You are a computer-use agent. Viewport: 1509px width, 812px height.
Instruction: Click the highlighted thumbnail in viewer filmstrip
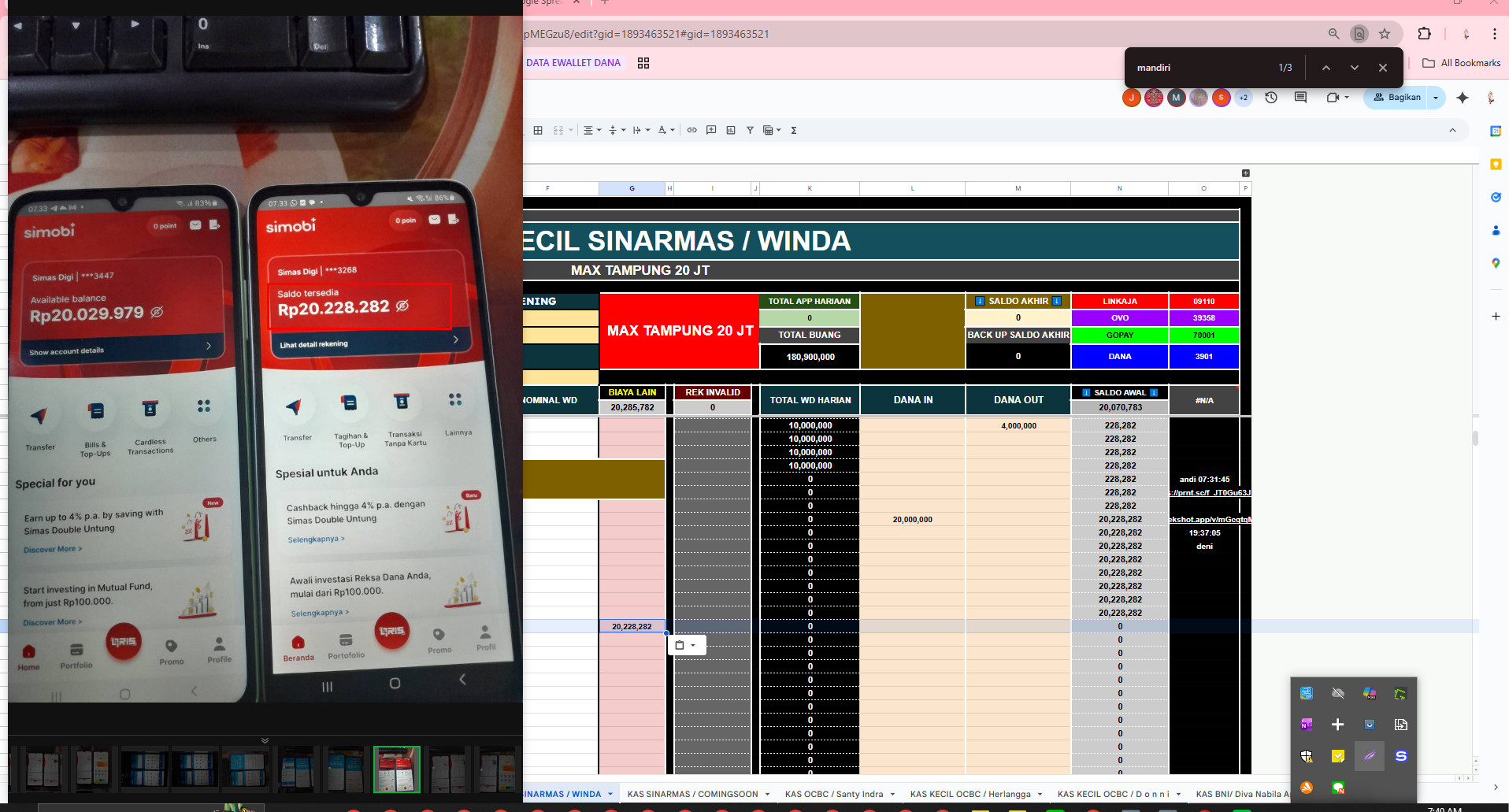396,769
